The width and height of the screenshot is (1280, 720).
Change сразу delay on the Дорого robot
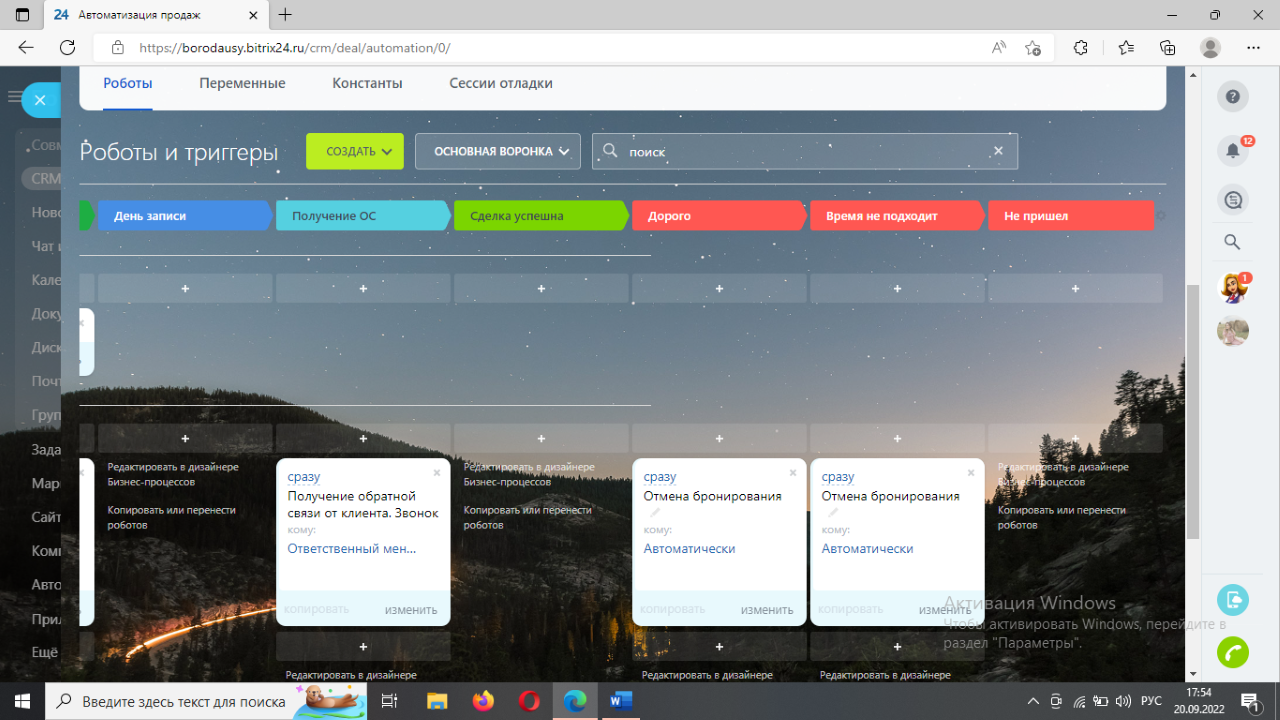tap(660, 477)
